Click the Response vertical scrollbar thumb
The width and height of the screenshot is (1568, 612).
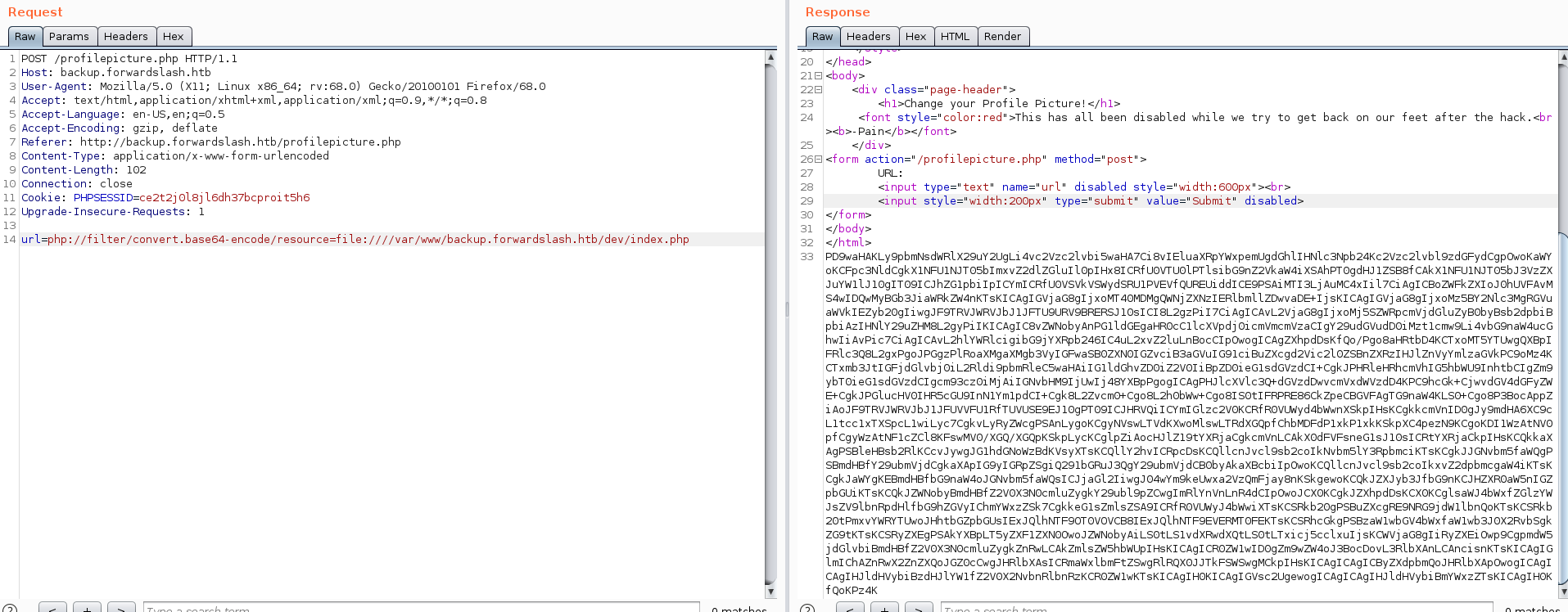(1563, 409)
